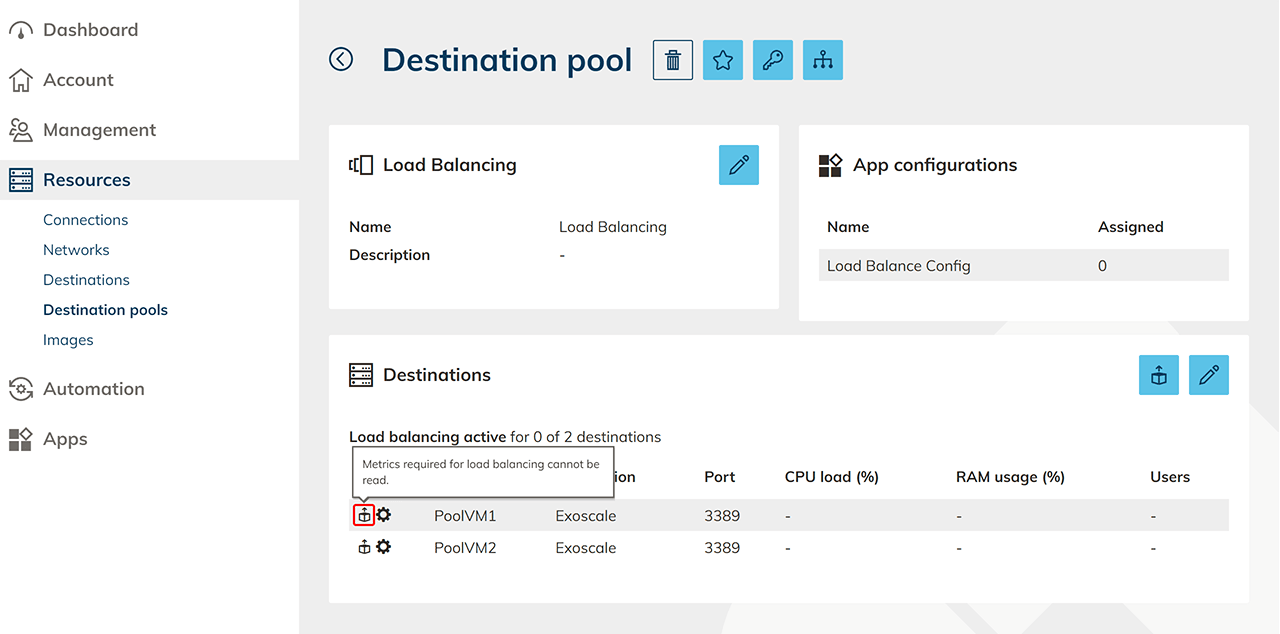Click the hierarchy tree icon button
The height and width of the screenshot is (634, 1280).
823,60
